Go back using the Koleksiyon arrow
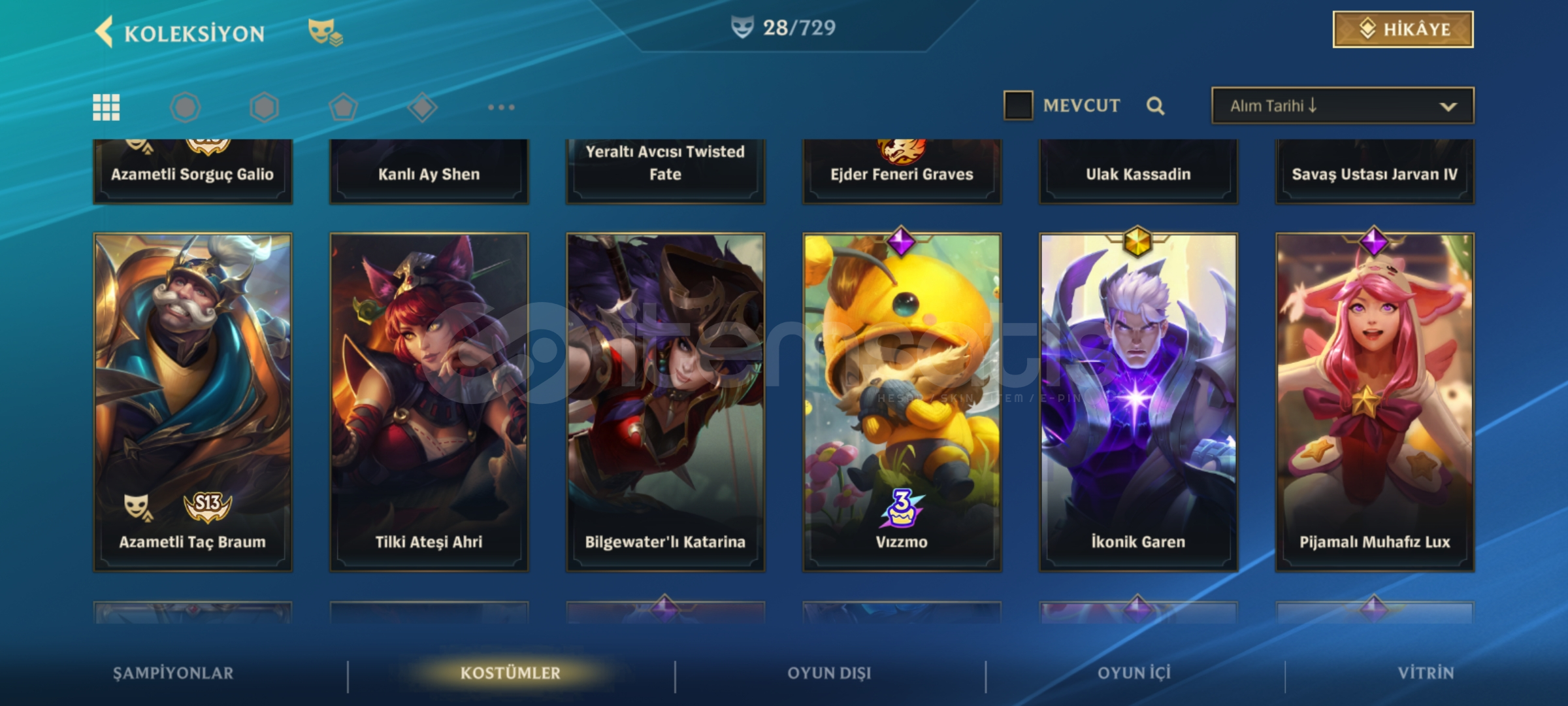 click(105, 31)
